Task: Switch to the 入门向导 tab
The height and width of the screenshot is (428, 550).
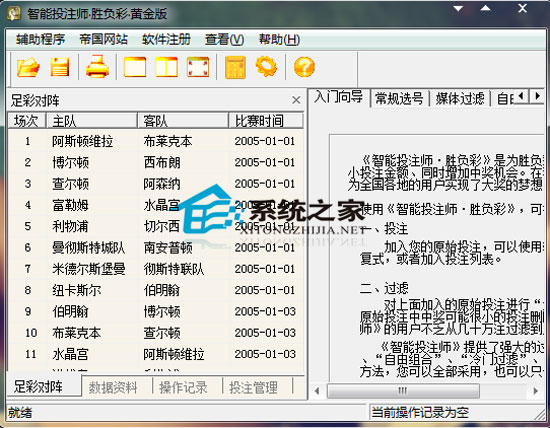Action: tap(338, 97)
